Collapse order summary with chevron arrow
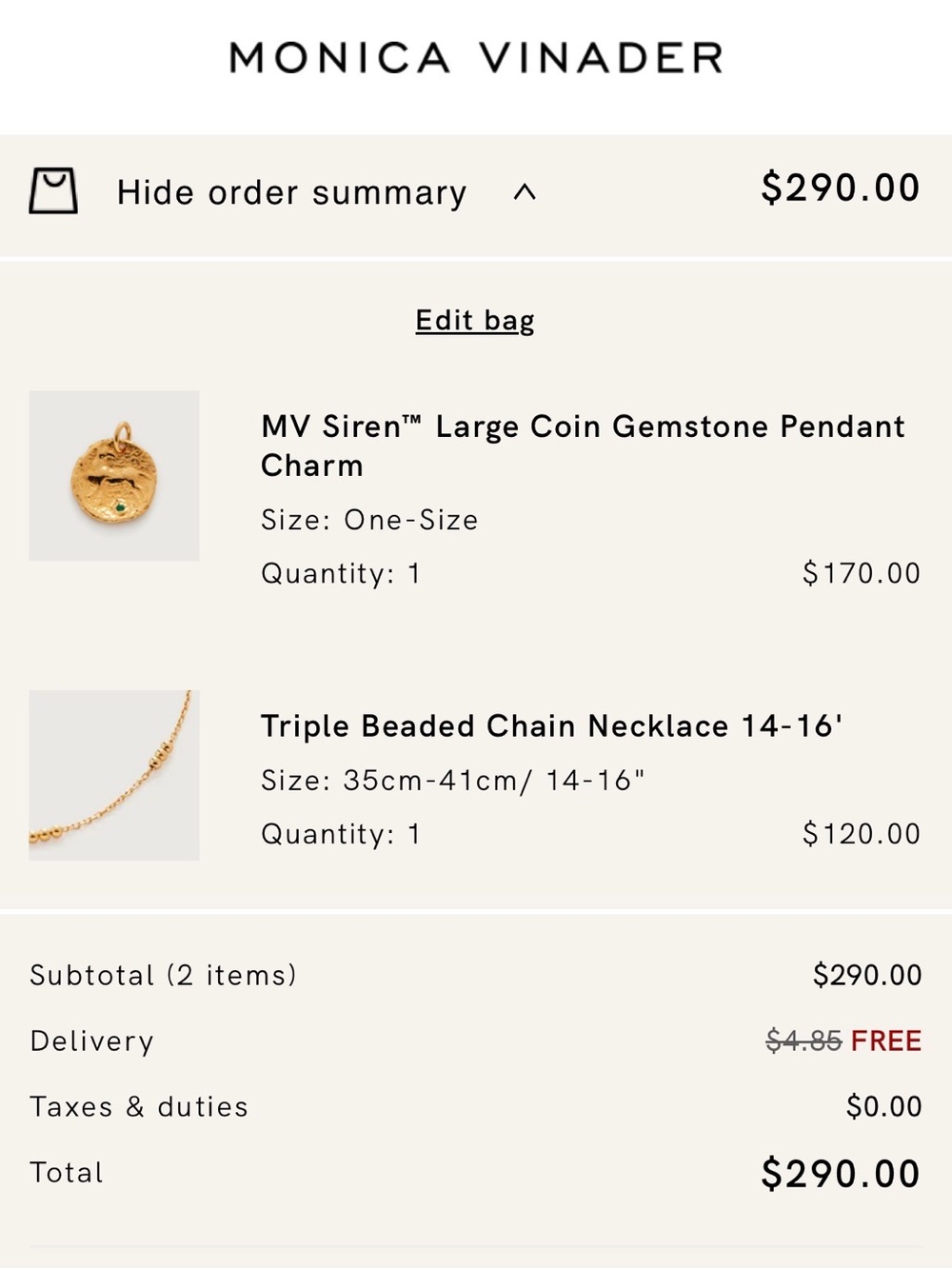Viewport: 952px width, 1269px height. (x=525, y=192)
